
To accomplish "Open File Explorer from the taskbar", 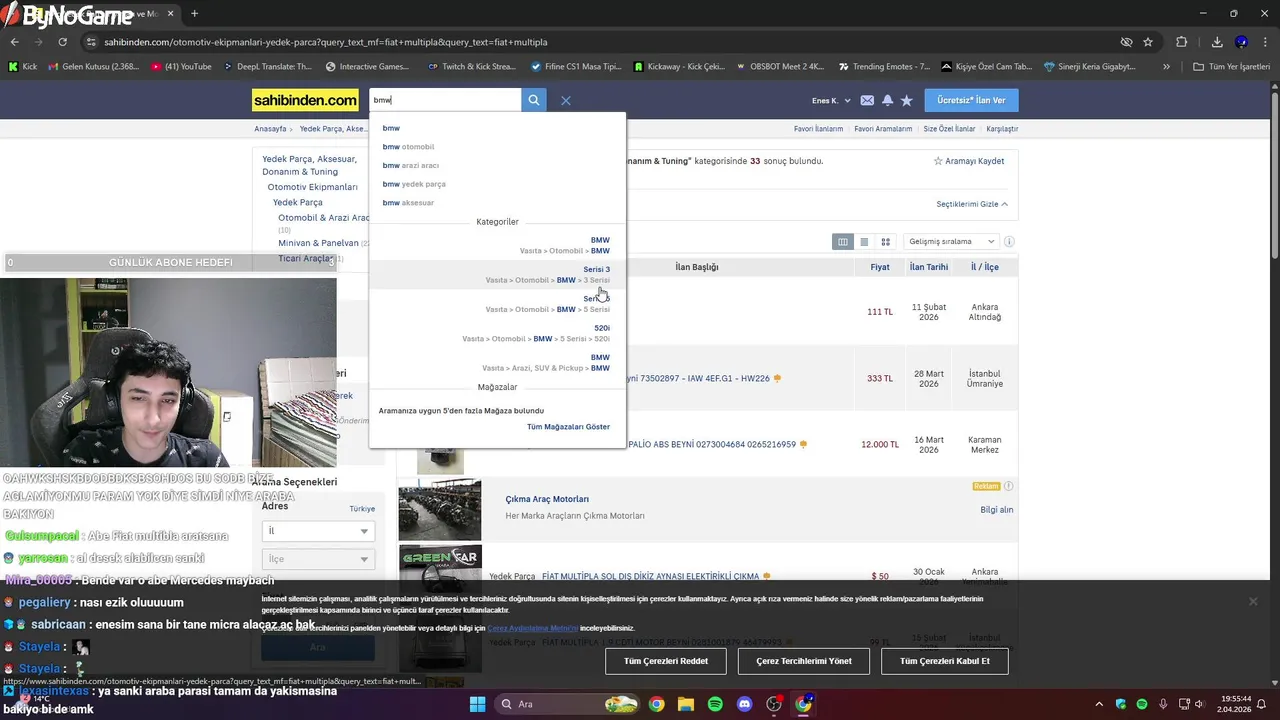I will click(x=686, y=704).
